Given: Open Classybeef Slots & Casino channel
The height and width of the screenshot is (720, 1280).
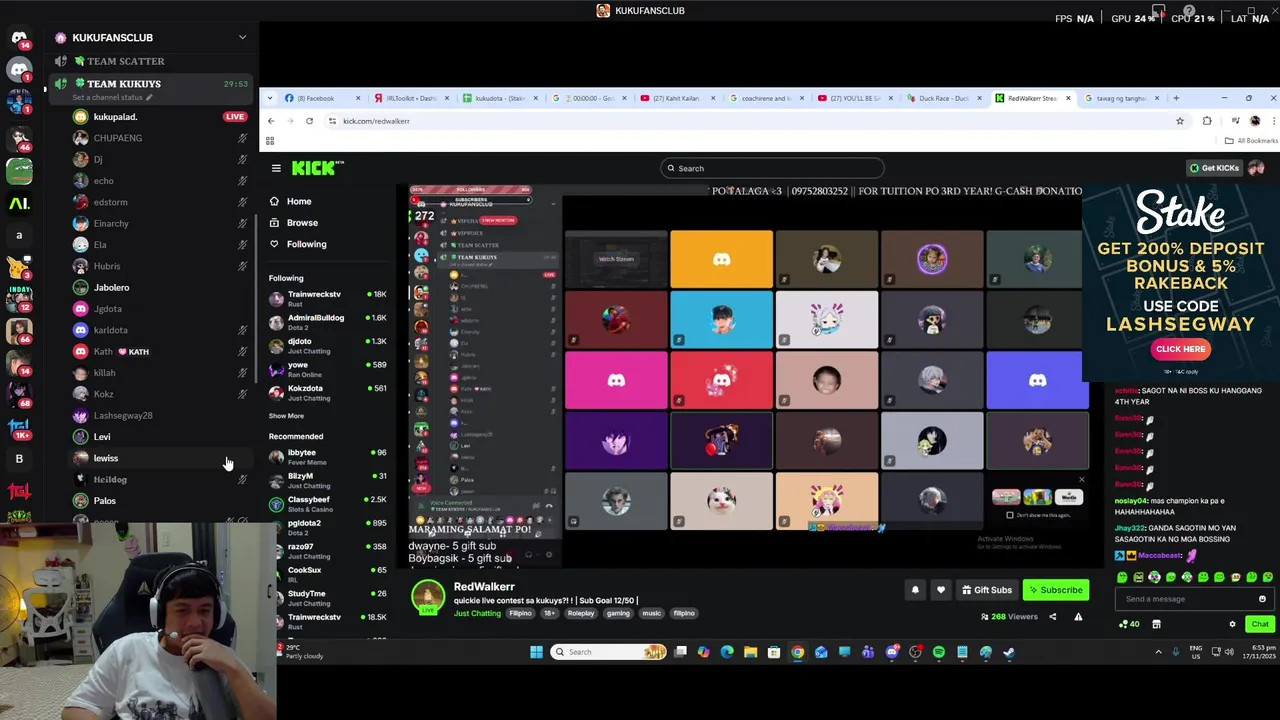Looking at the screenshot, I should [328, 504].
